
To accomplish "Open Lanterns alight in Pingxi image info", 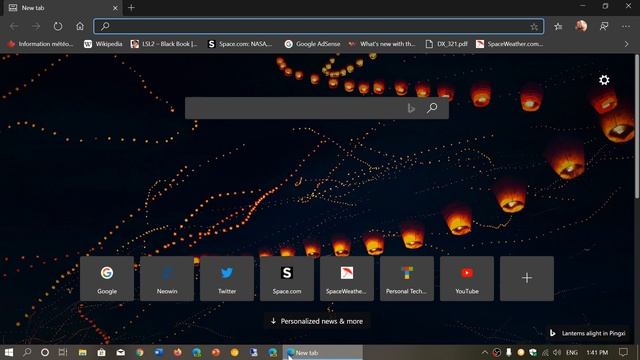I will 588,333.
